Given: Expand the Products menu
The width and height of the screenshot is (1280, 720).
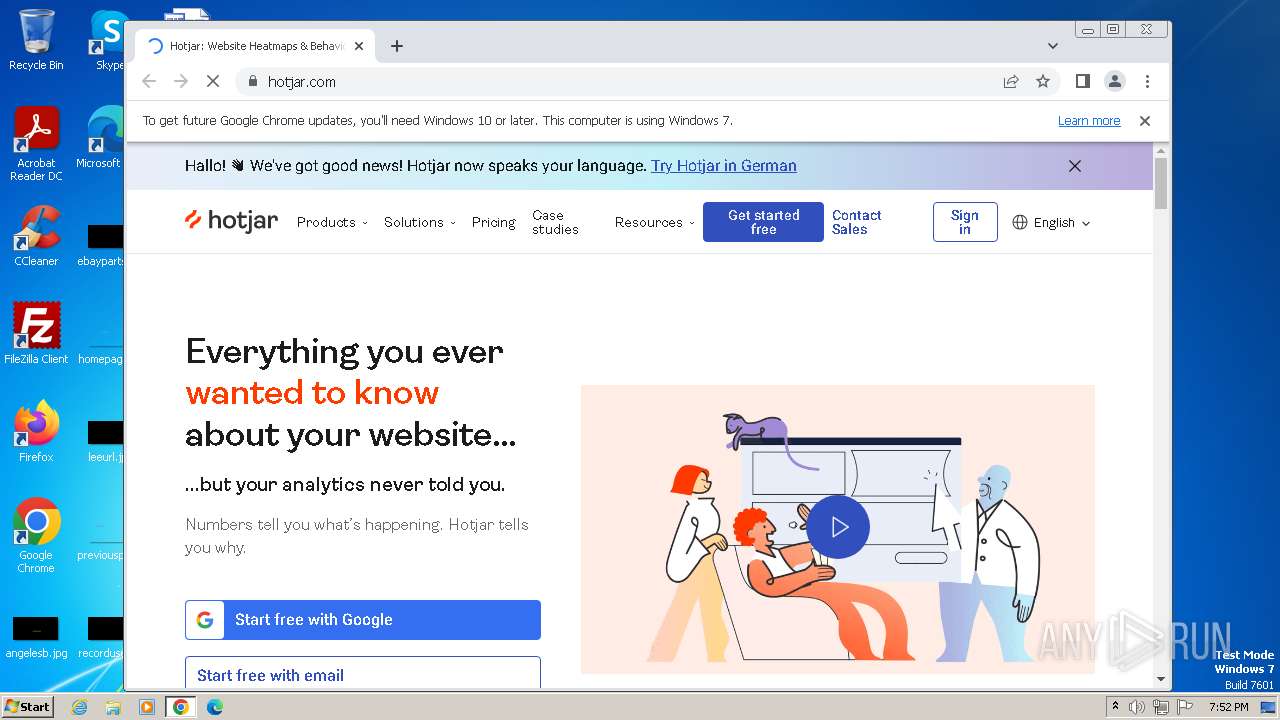Looking at the screenshot, I should tap(332, 222).
